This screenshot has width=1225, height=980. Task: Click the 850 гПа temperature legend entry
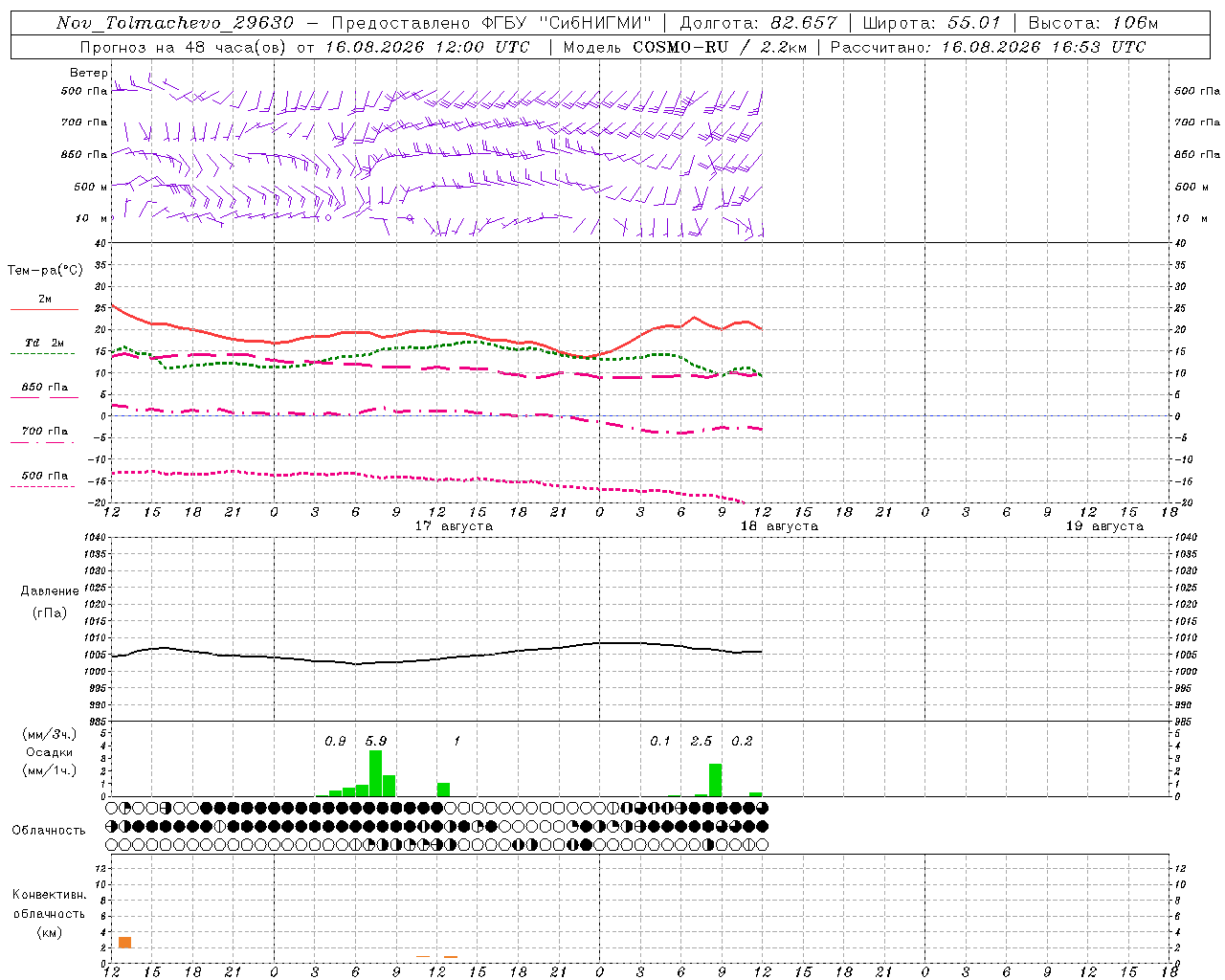click(x=44, y=392)
